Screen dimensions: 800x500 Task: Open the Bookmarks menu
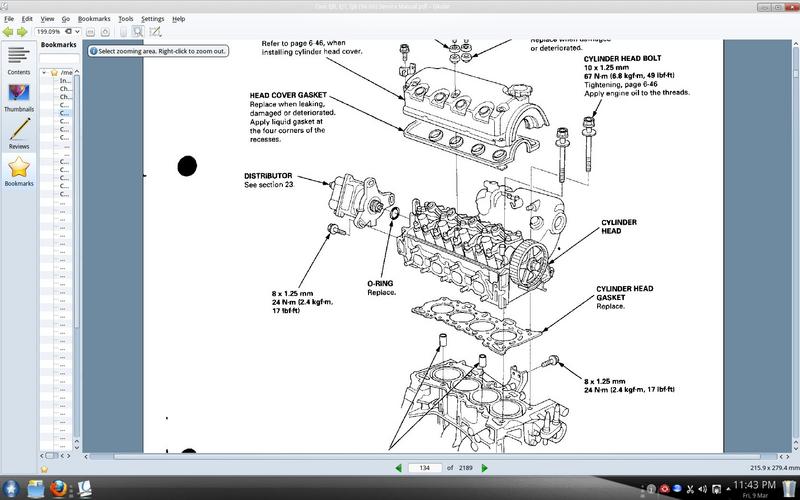95,19
